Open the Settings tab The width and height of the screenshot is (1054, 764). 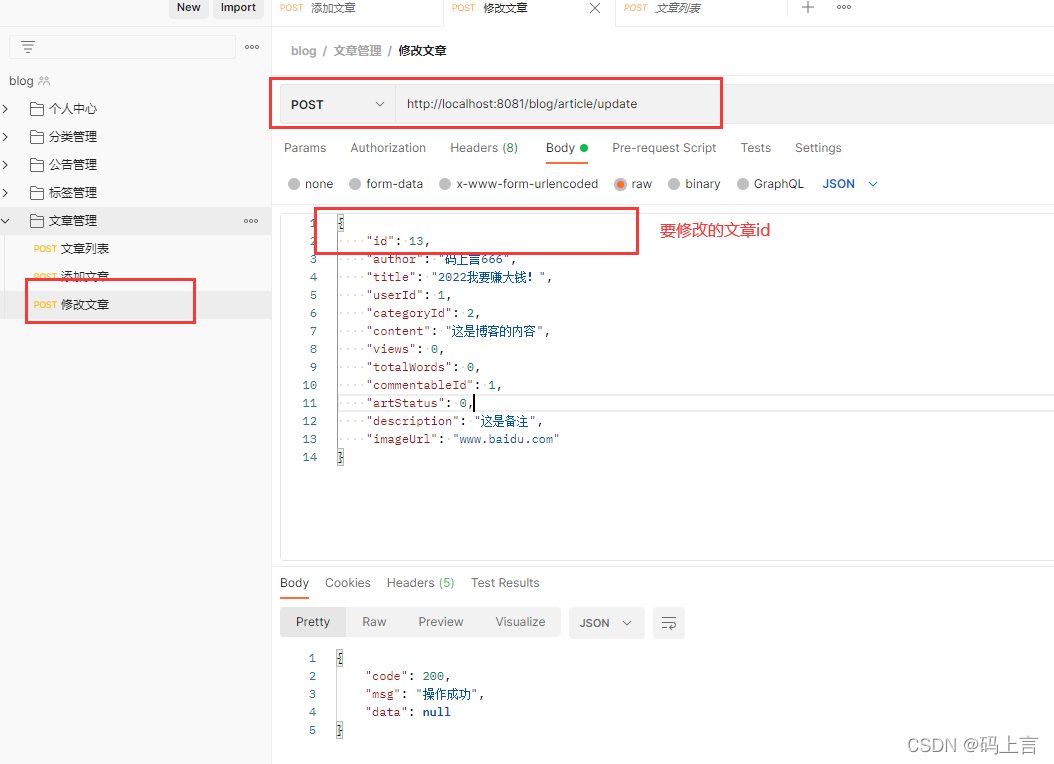click(x=818, y=148)
